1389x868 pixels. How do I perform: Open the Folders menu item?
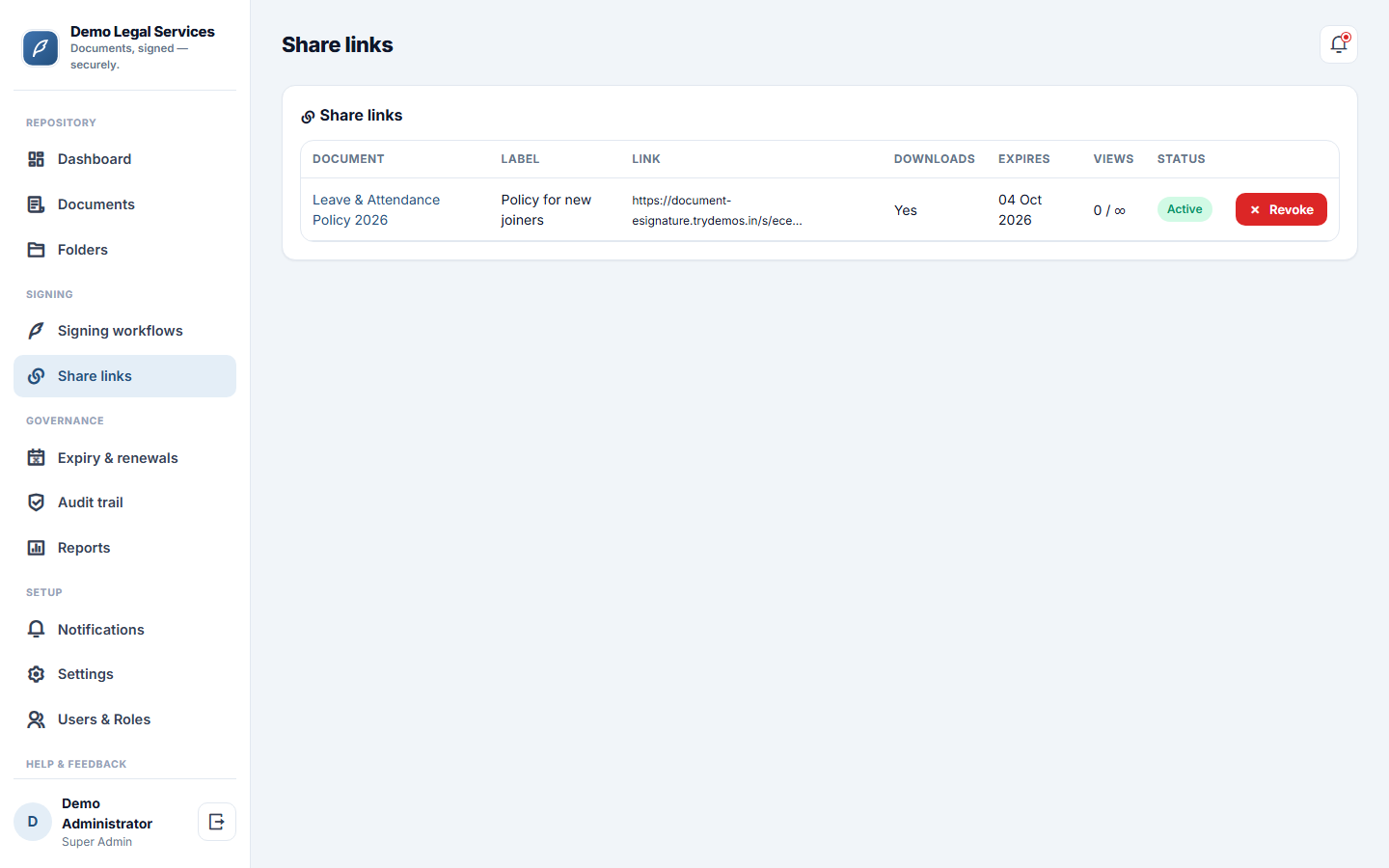pos(124,250)
